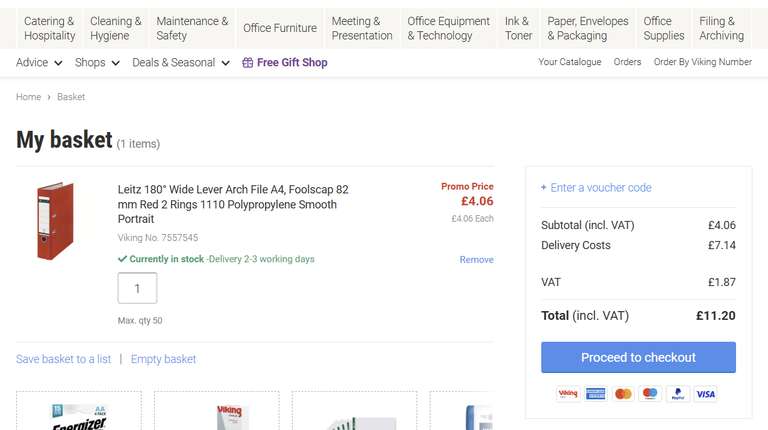
Task: Open Maintenance & Safety category
Action: pyautogui.click(x=192, y=28)
